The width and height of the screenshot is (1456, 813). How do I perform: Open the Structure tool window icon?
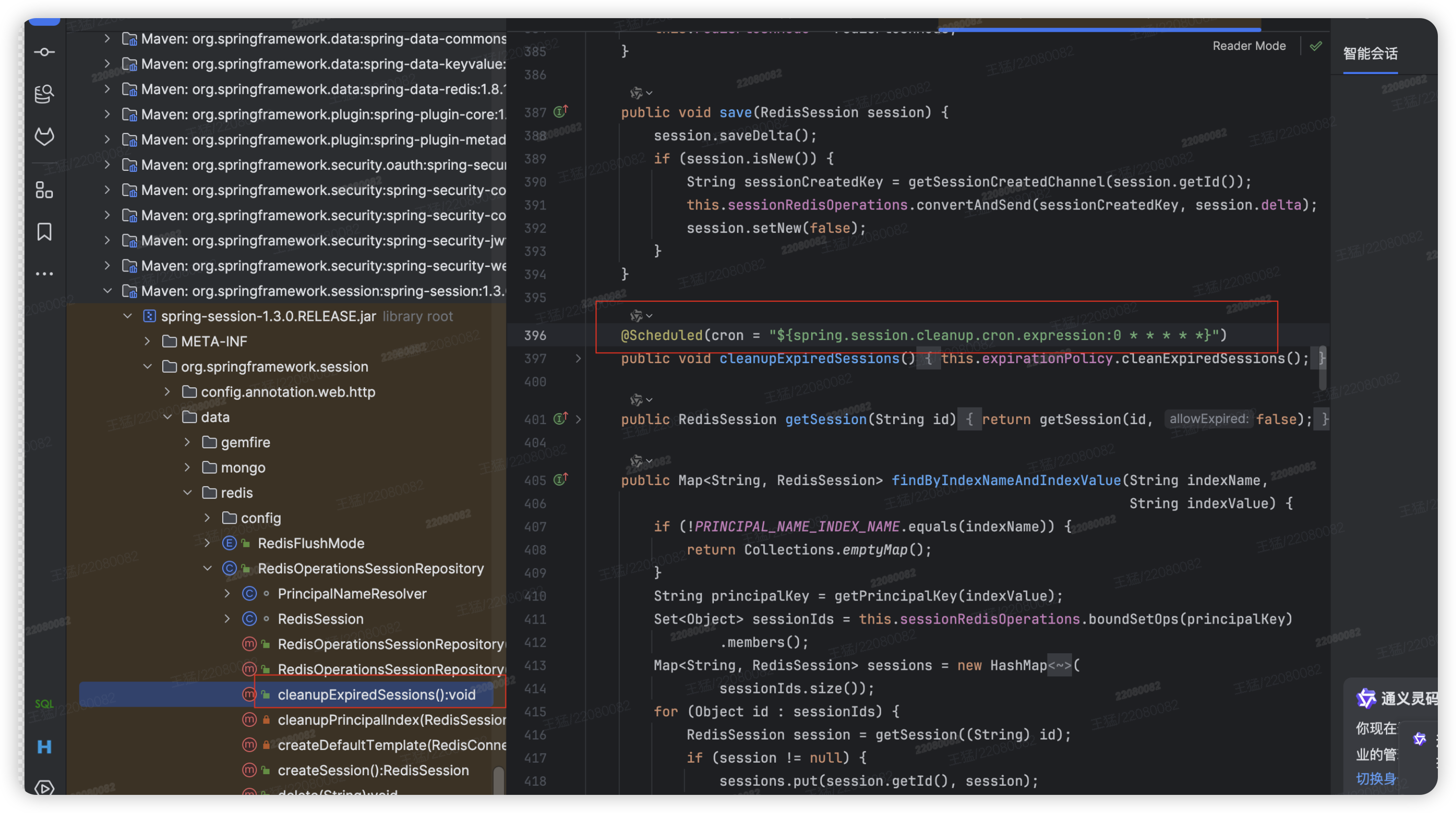pyautogui.click(x=44, y=190)
